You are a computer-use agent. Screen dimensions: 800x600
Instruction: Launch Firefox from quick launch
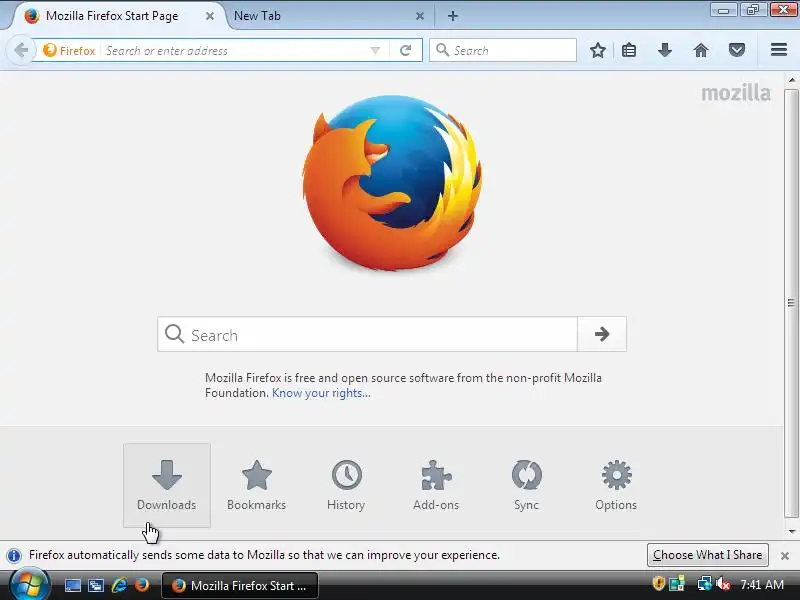(142, 584)
